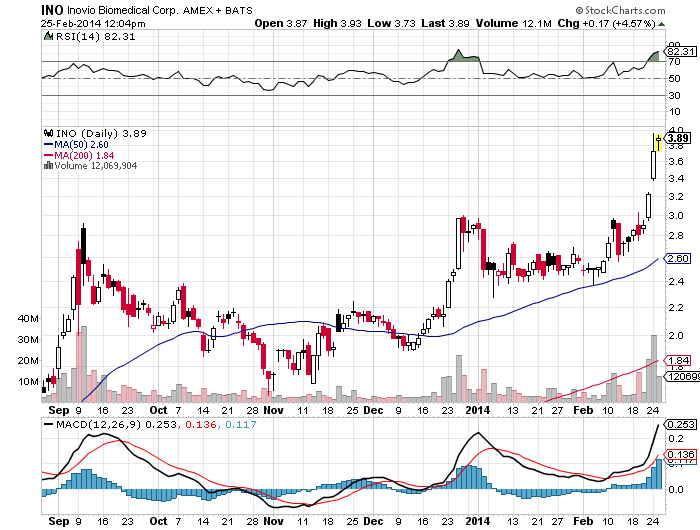700x530 pixels.
Task: Click the red 0.136 MACD legend value
Action: (x=200, y=424)
